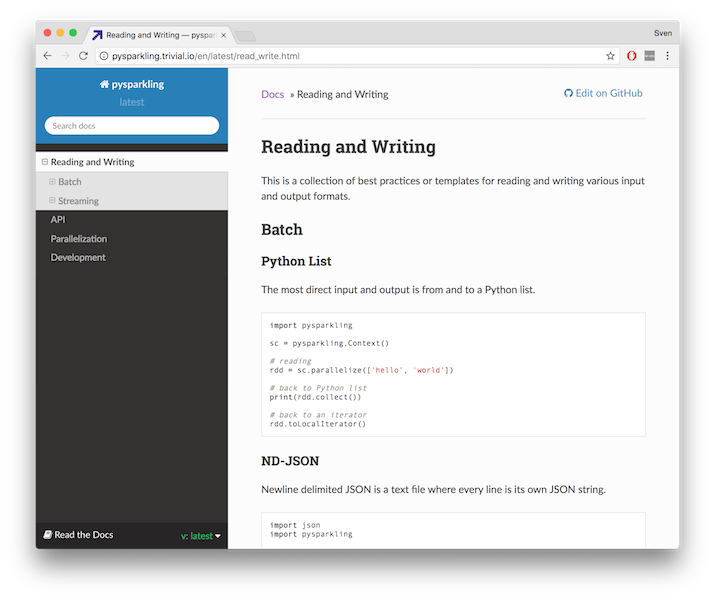Reload the page with the refresh icon
The image size is (715, 600).
point(83,56)
